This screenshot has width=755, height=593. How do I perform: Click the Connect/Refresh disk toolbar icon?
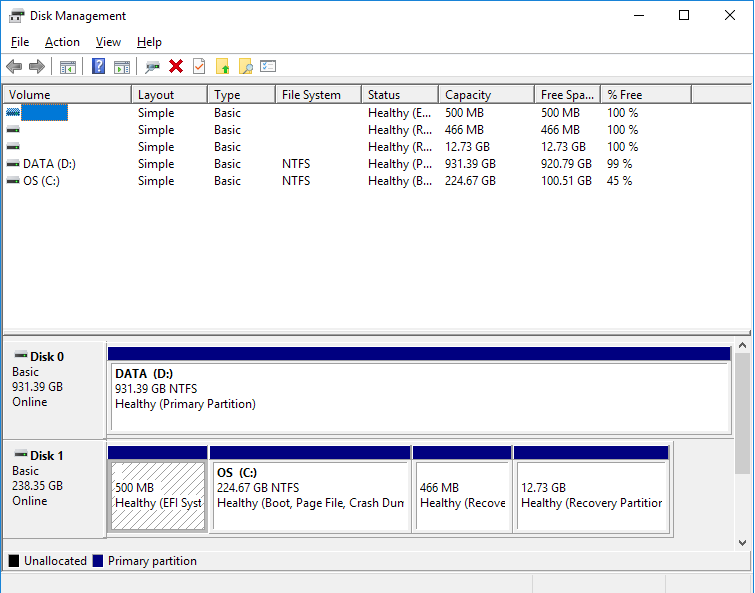[x=152, y=67]
